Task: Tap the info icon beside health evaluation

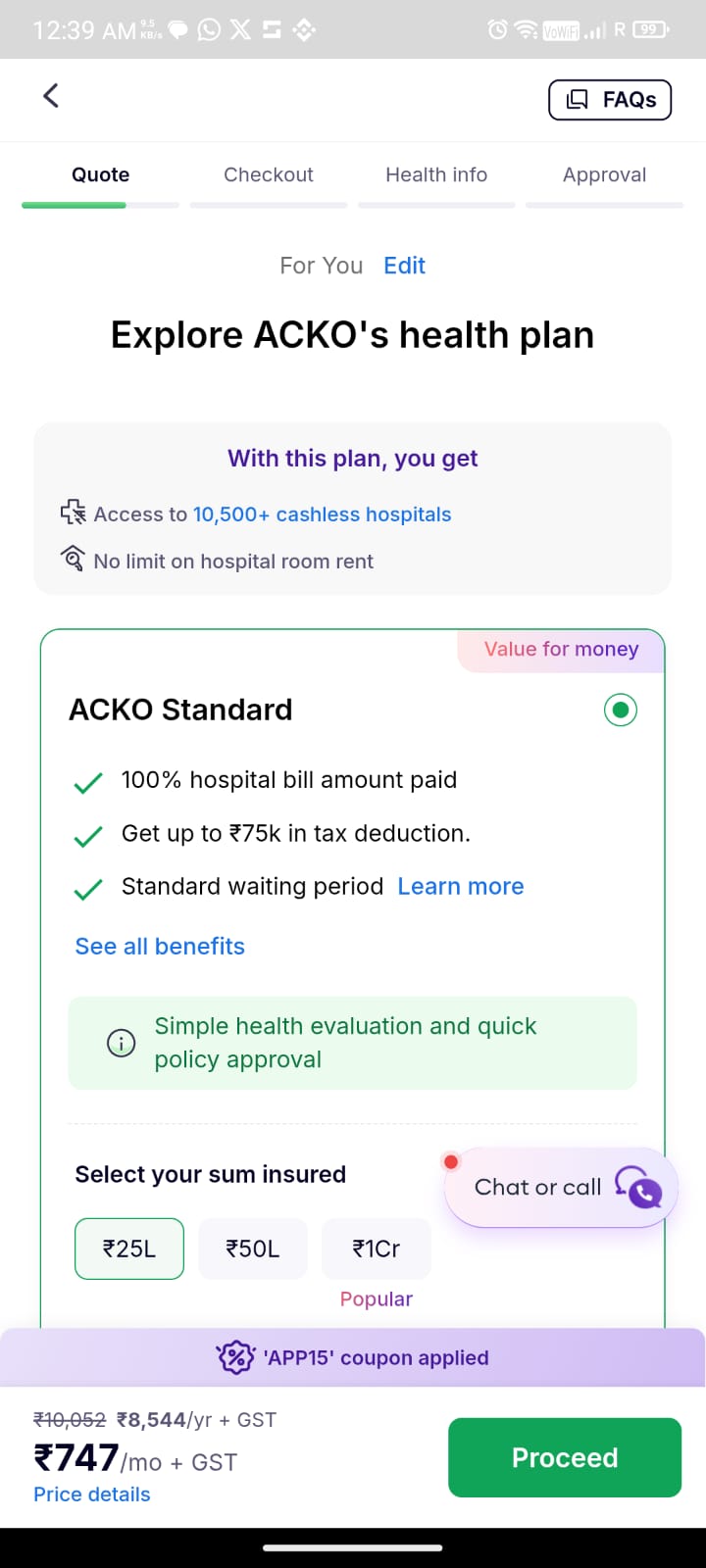Action: point(121,1043)
